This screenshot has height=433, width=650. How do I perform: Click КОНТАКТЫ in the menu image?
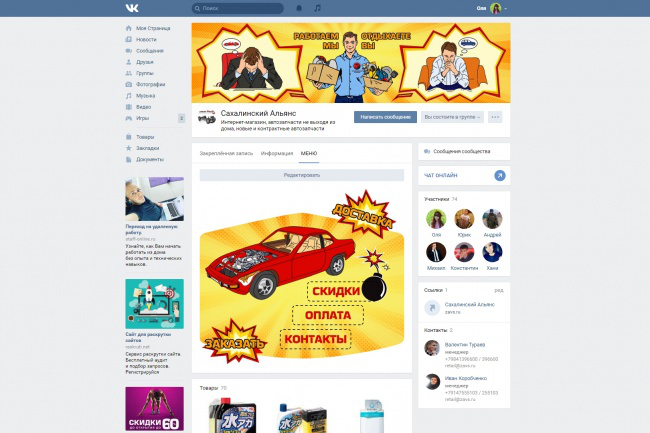tap(315, 339)
